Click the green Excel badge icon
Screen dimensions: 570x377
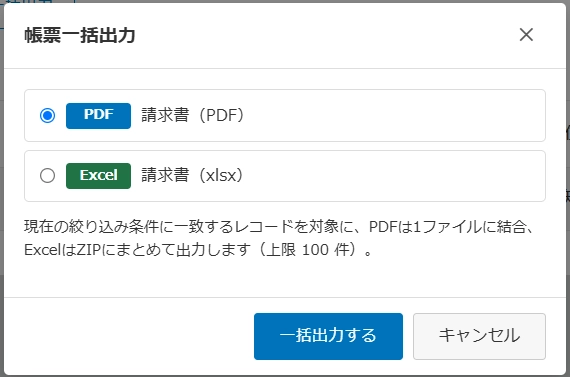click(98, 176)
